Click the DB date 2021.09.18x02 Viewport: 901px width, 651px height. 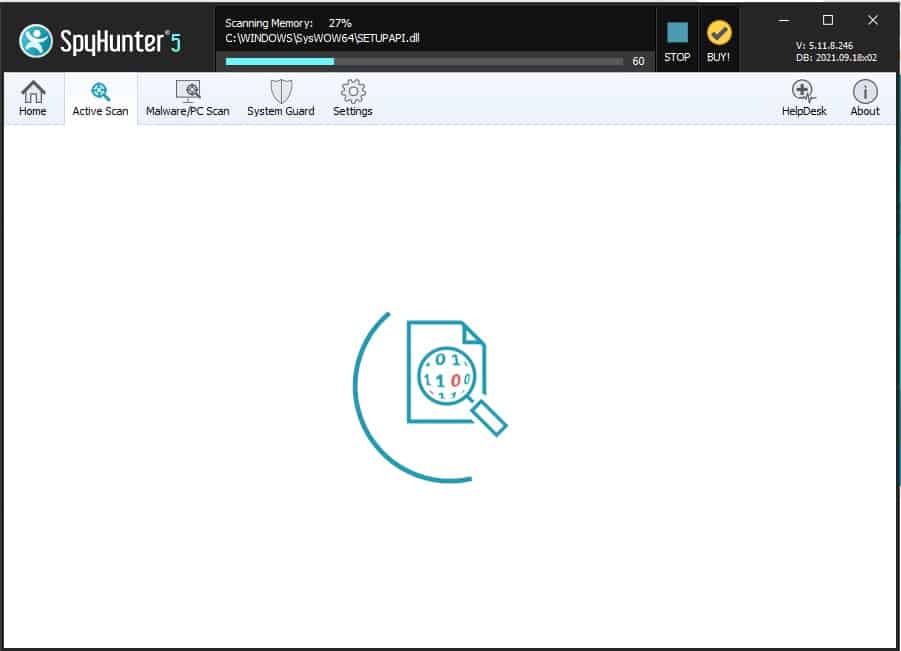[x=836, y=57]
